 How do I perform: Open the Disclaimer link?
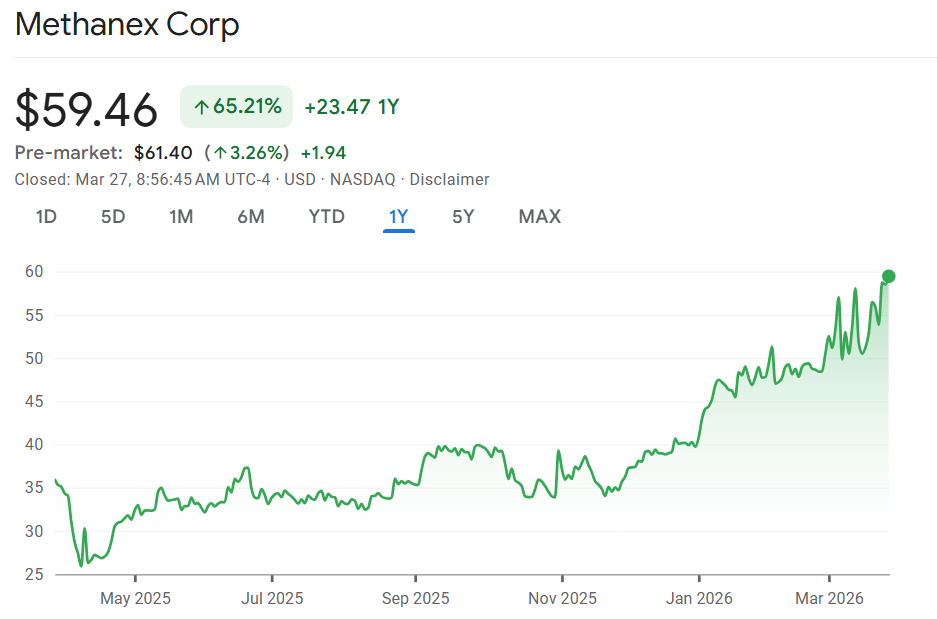coord(449,180)
